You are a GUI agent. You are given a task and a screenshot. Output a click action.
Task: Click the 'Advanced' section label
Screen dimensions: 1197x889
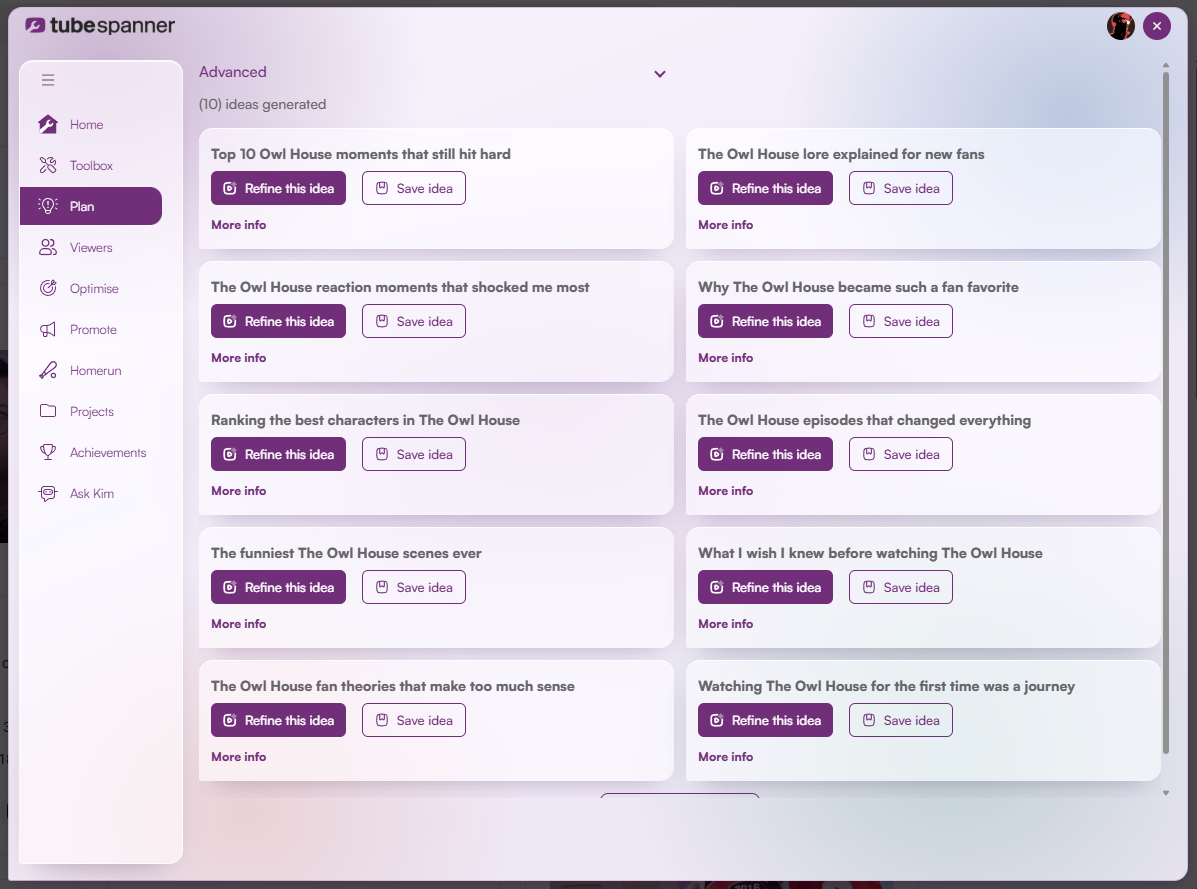(x=233, y=72)
